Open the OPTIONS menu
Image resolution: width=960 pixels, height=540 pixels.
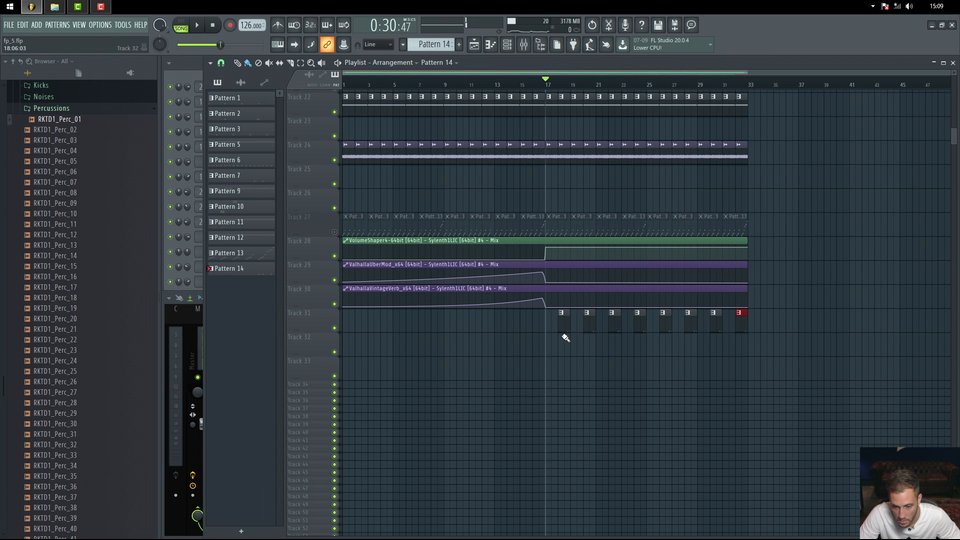pos(100,25)
